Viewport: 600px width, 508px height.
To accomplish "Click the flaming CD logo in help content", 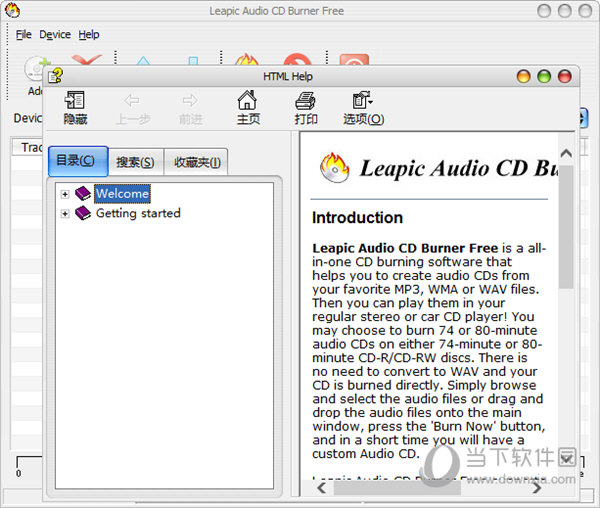I will tap(334, 168).
